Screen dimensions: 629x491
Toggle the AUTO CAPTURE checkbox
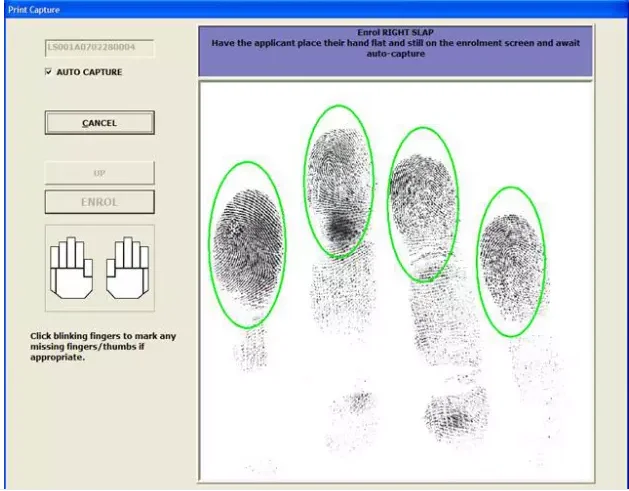48,72
